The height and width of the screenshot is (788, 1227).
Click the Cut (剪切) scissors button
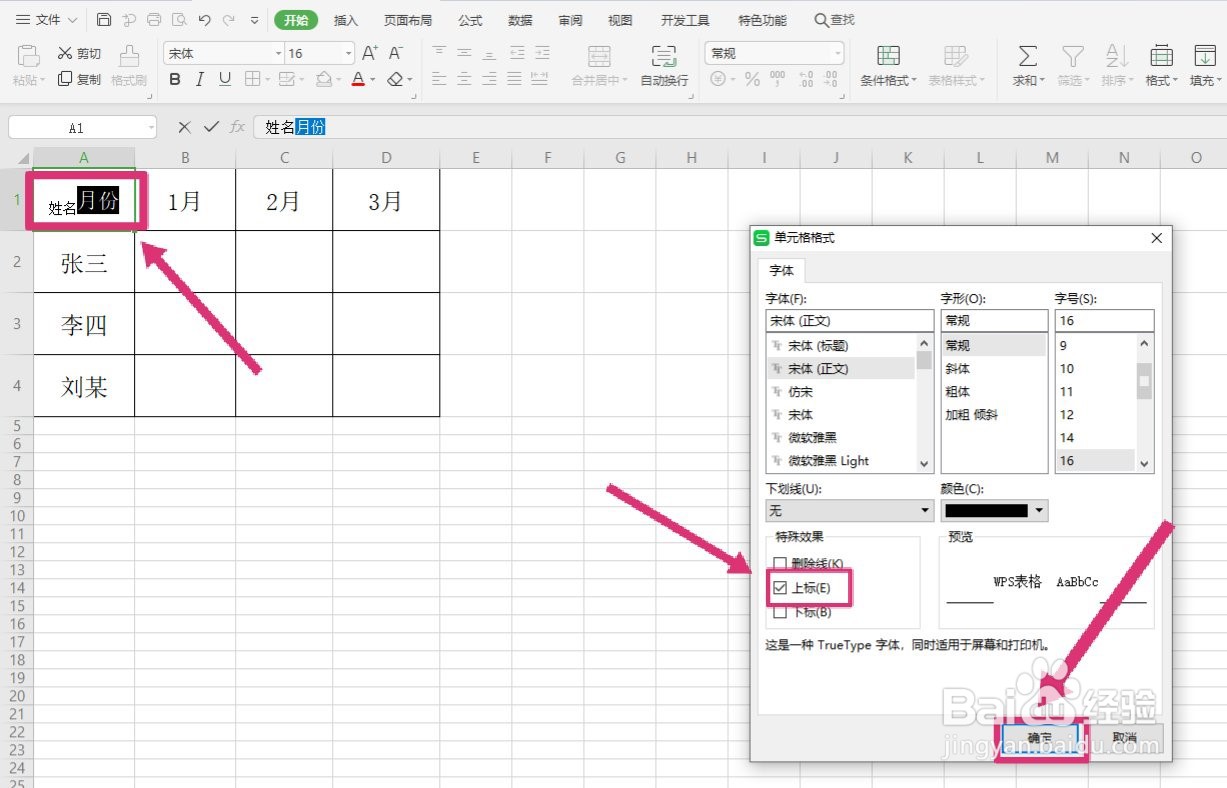click(79, 53)
